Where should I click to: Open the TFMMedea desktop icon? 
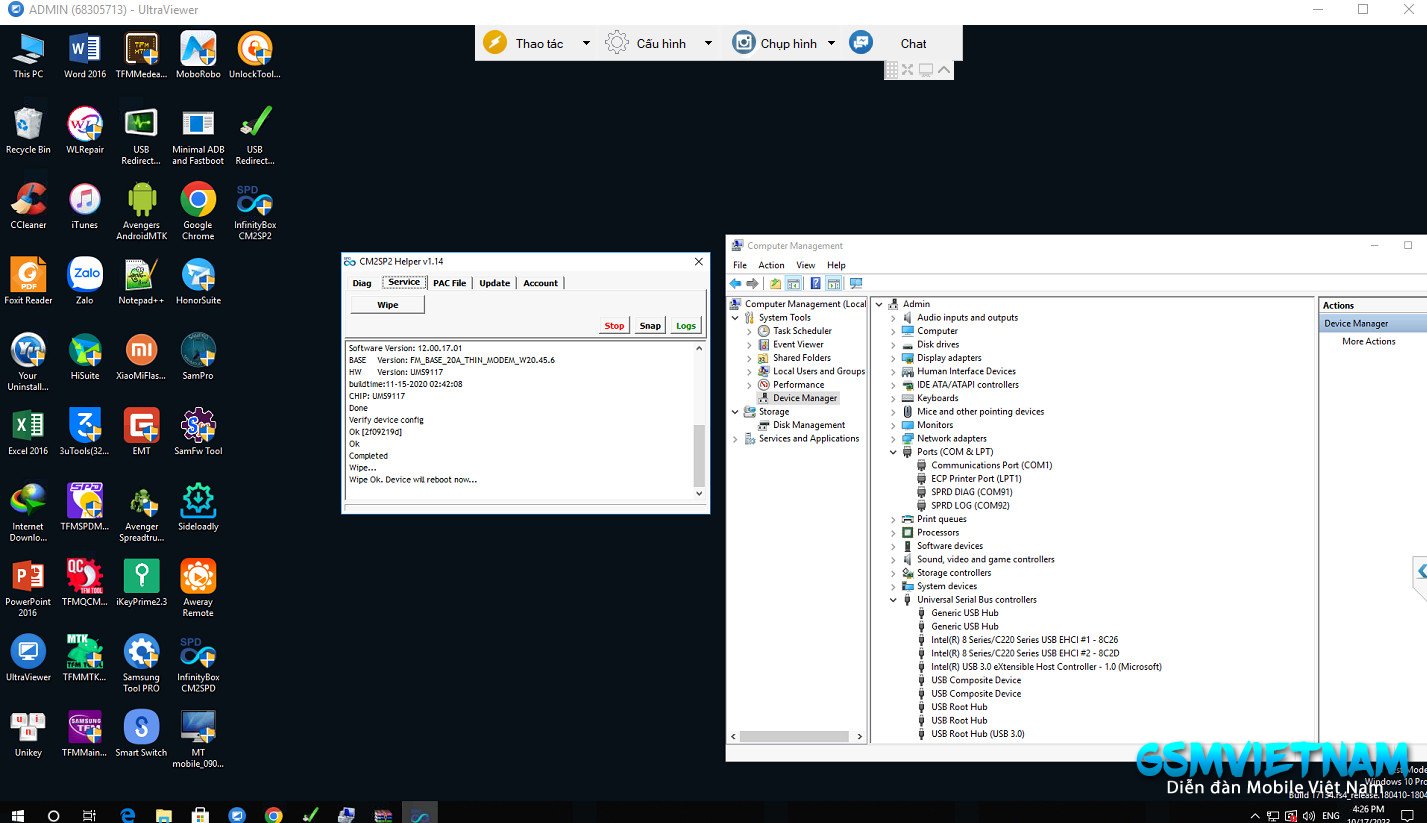pos(141,55)
